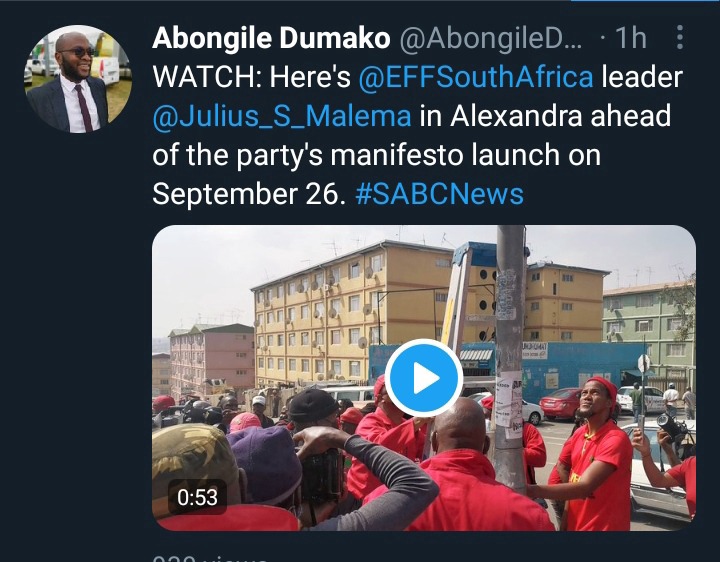This screenshot has width=720, height=562.
Task: Visit the Abongile Dumako display name profile link
Action: [271, 38]
